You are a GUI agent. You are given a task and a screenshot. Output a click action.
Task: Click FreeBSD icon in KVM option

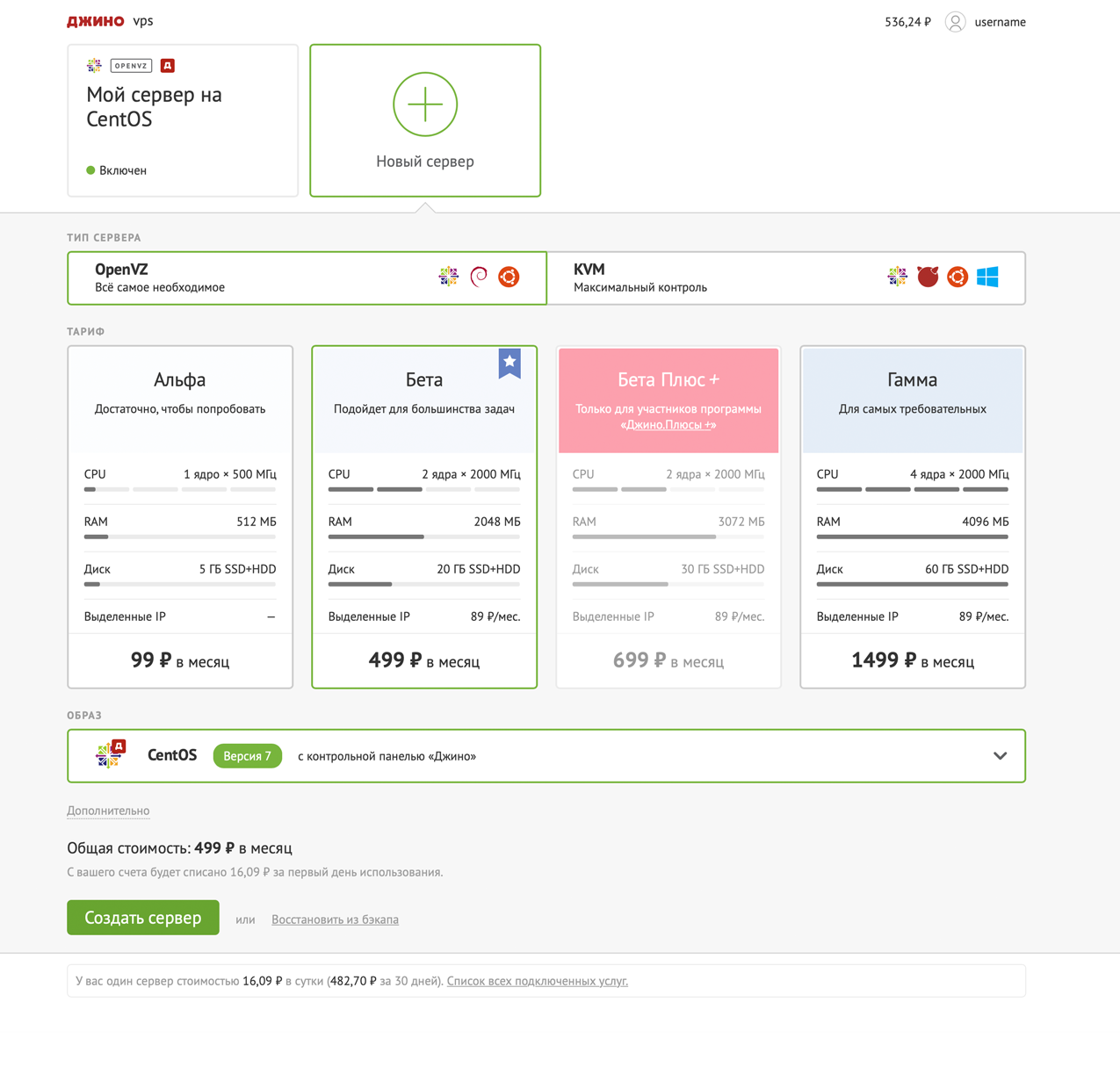coord(928,277)
